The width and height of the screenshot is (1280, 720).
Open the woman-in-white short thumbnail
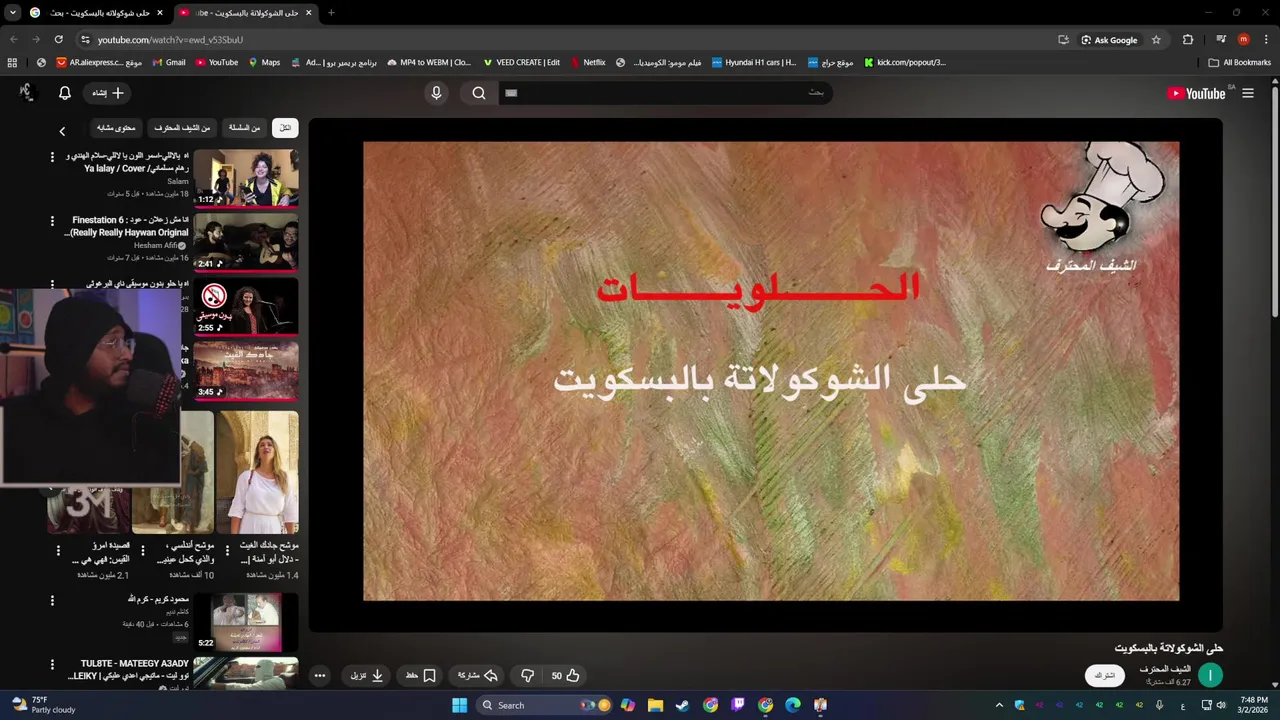tap(257, 472)
